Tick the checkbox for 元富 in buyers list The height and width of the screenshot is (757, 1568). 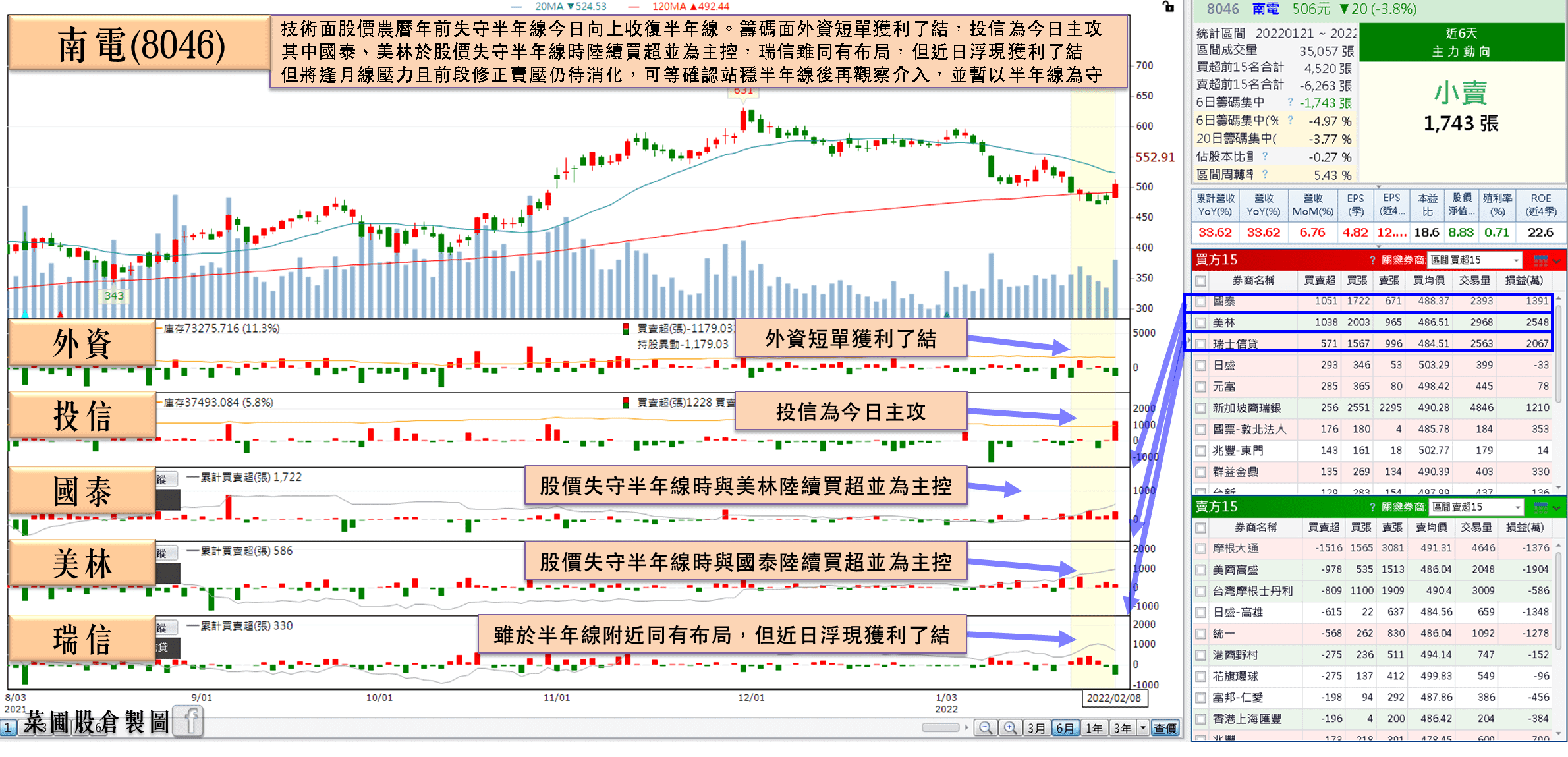pos(1201,387)
